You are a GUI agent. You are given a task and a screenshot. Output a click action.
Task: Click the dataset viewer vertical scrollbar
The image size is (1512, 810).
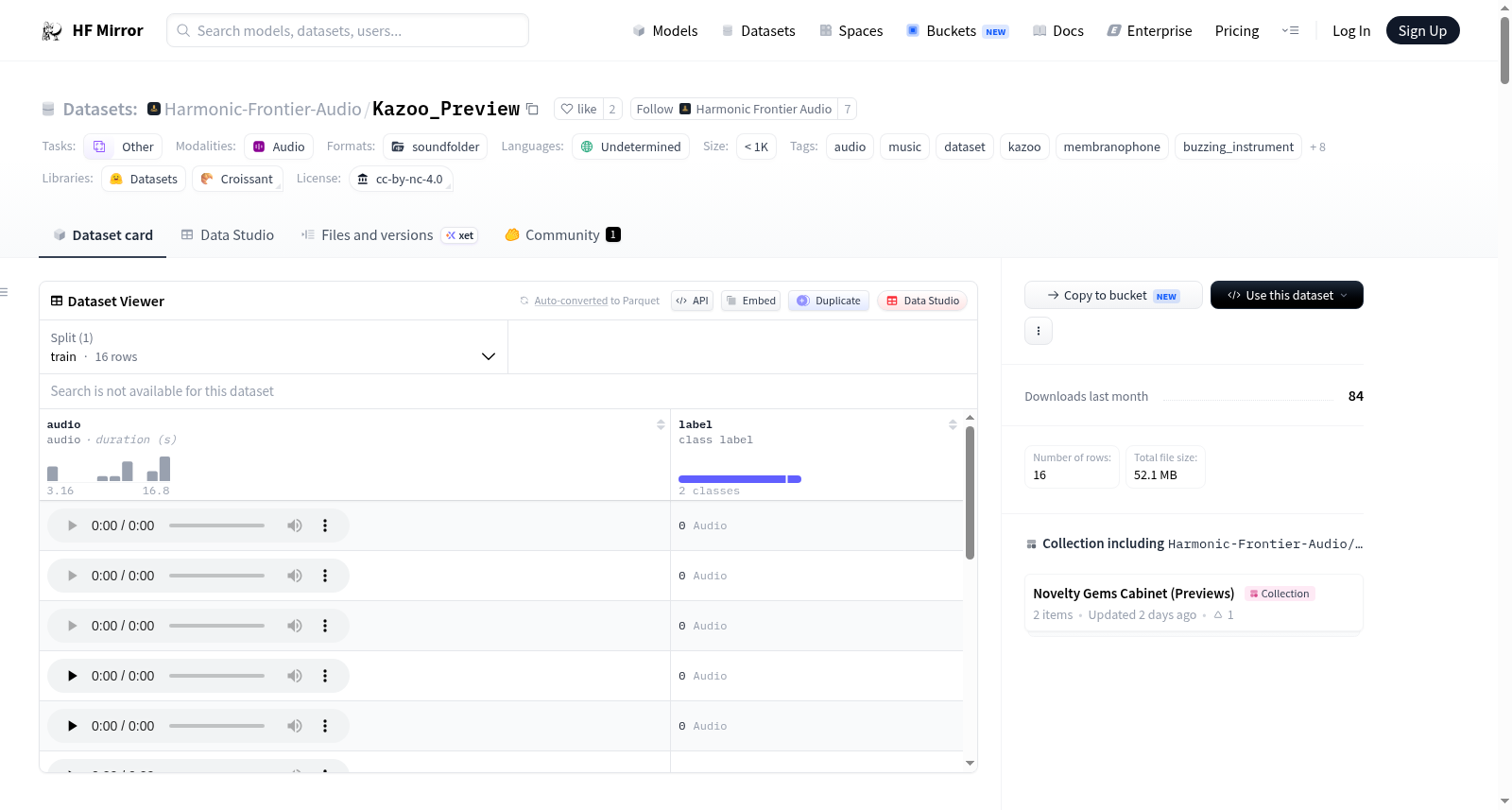[x=970, y=492]
